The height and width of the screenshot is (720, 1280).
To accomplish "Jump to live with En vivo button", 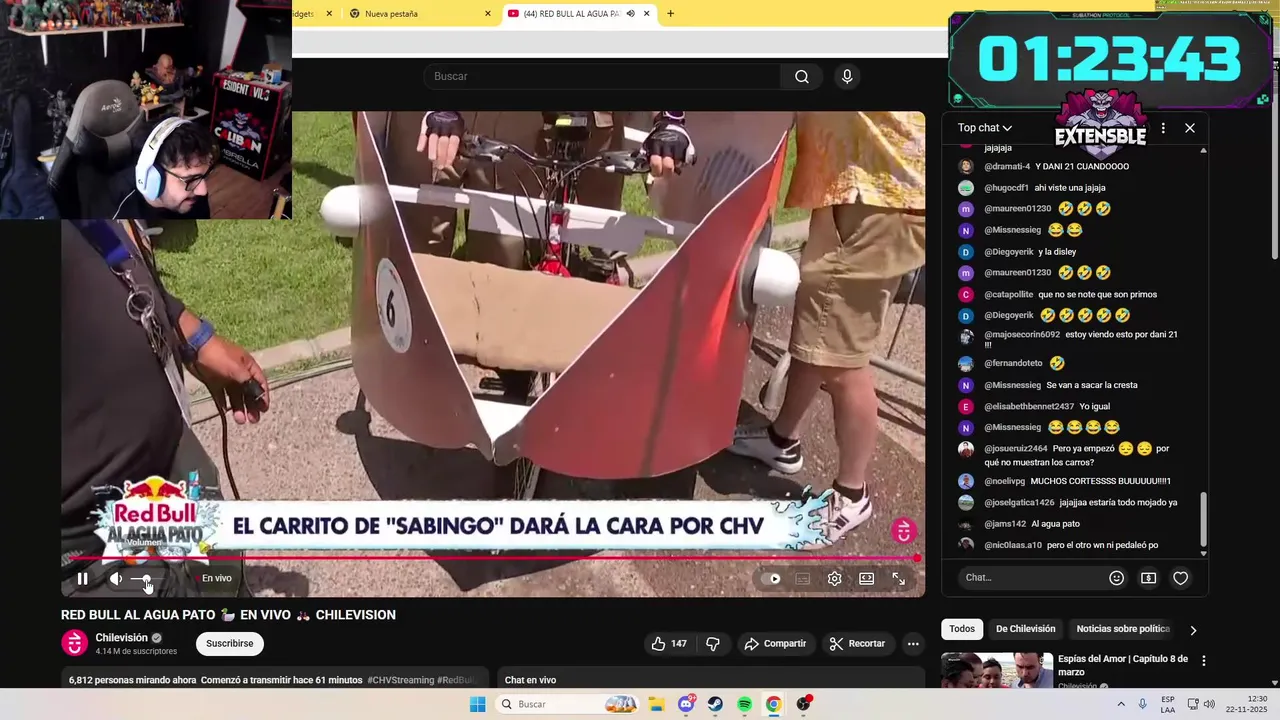I will click(x=216, y=578).
